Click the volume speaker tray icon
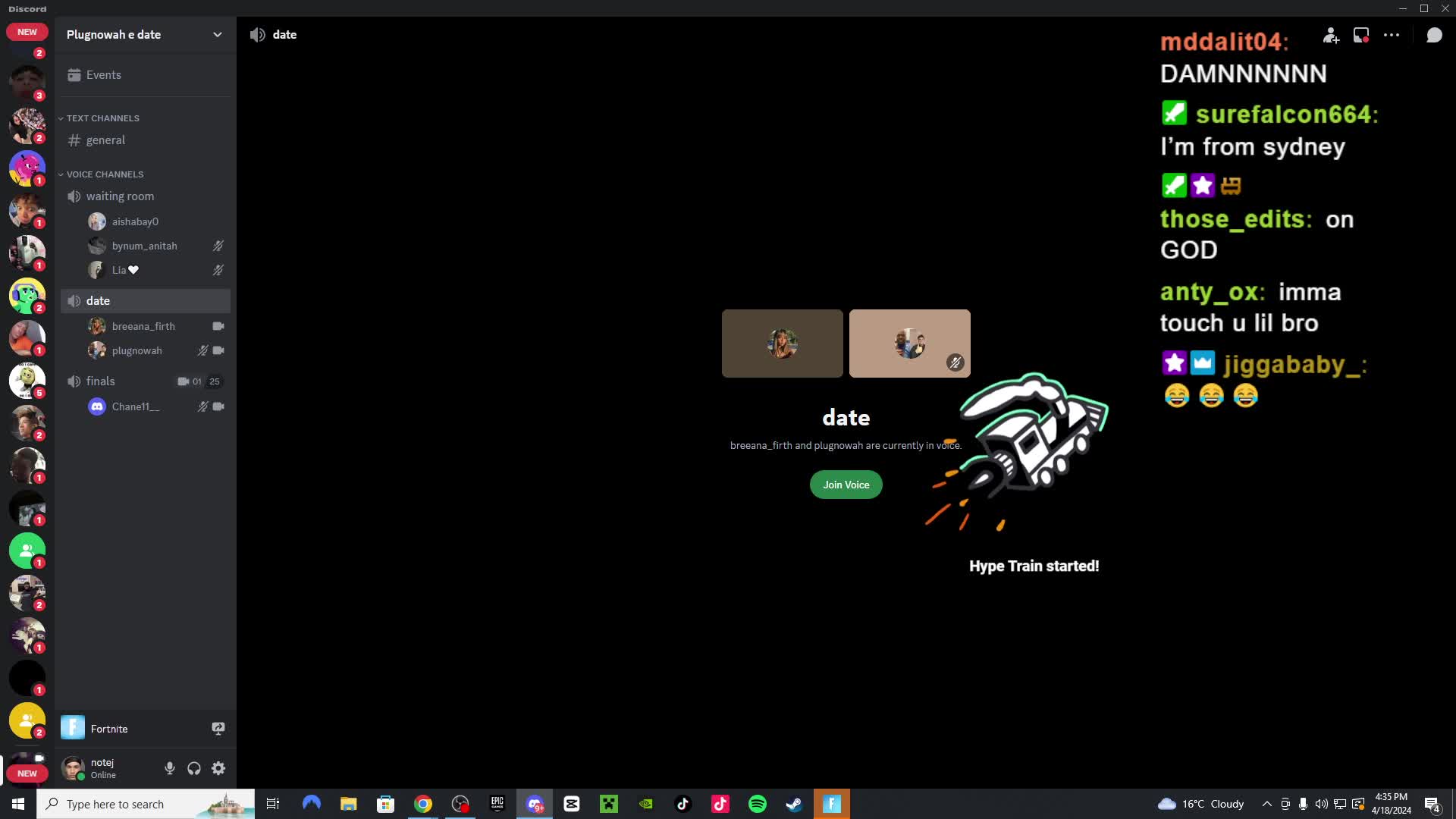This screenshot has height=819, width=1456. tap(1321, 804)
